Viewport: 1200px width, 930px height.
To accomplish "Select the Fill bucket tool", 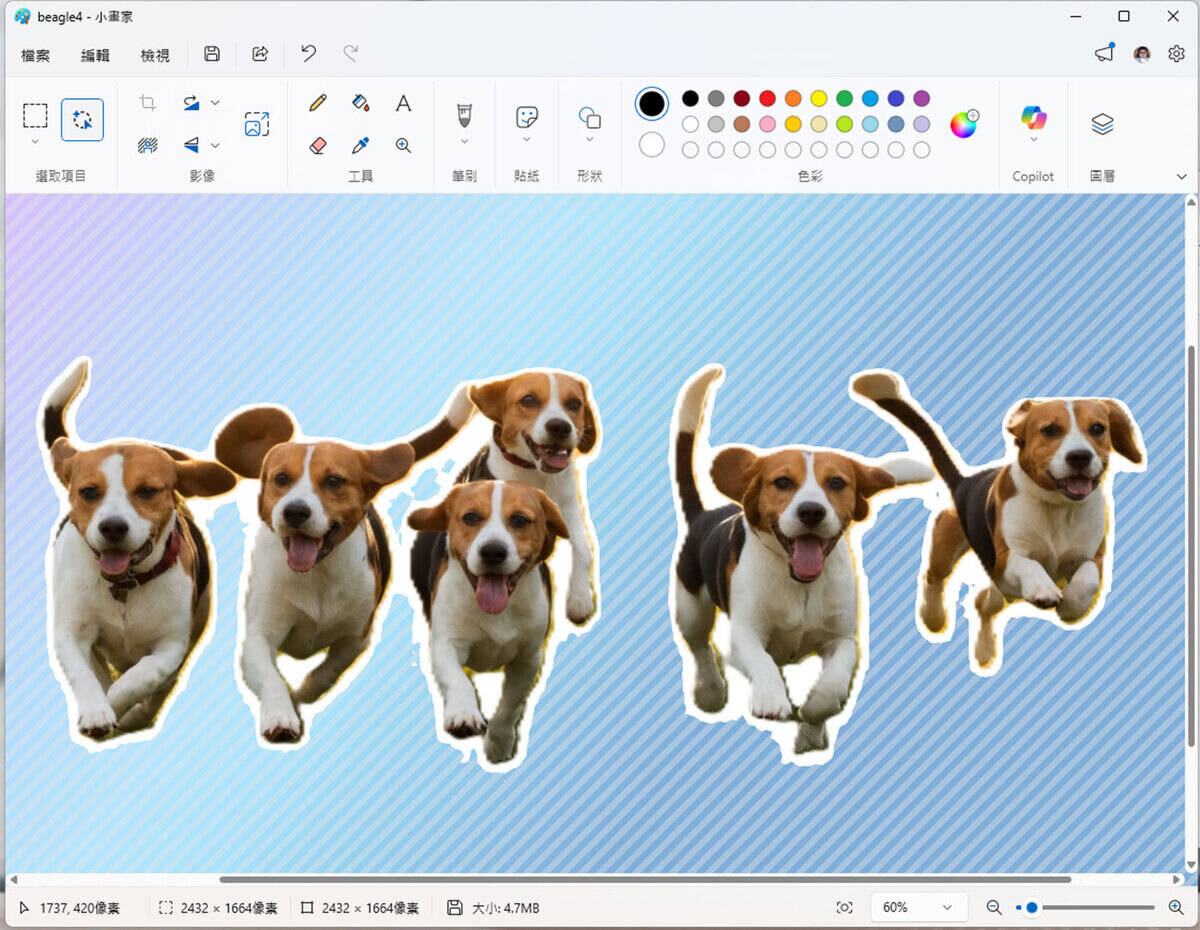I will [x=361, y=103].
